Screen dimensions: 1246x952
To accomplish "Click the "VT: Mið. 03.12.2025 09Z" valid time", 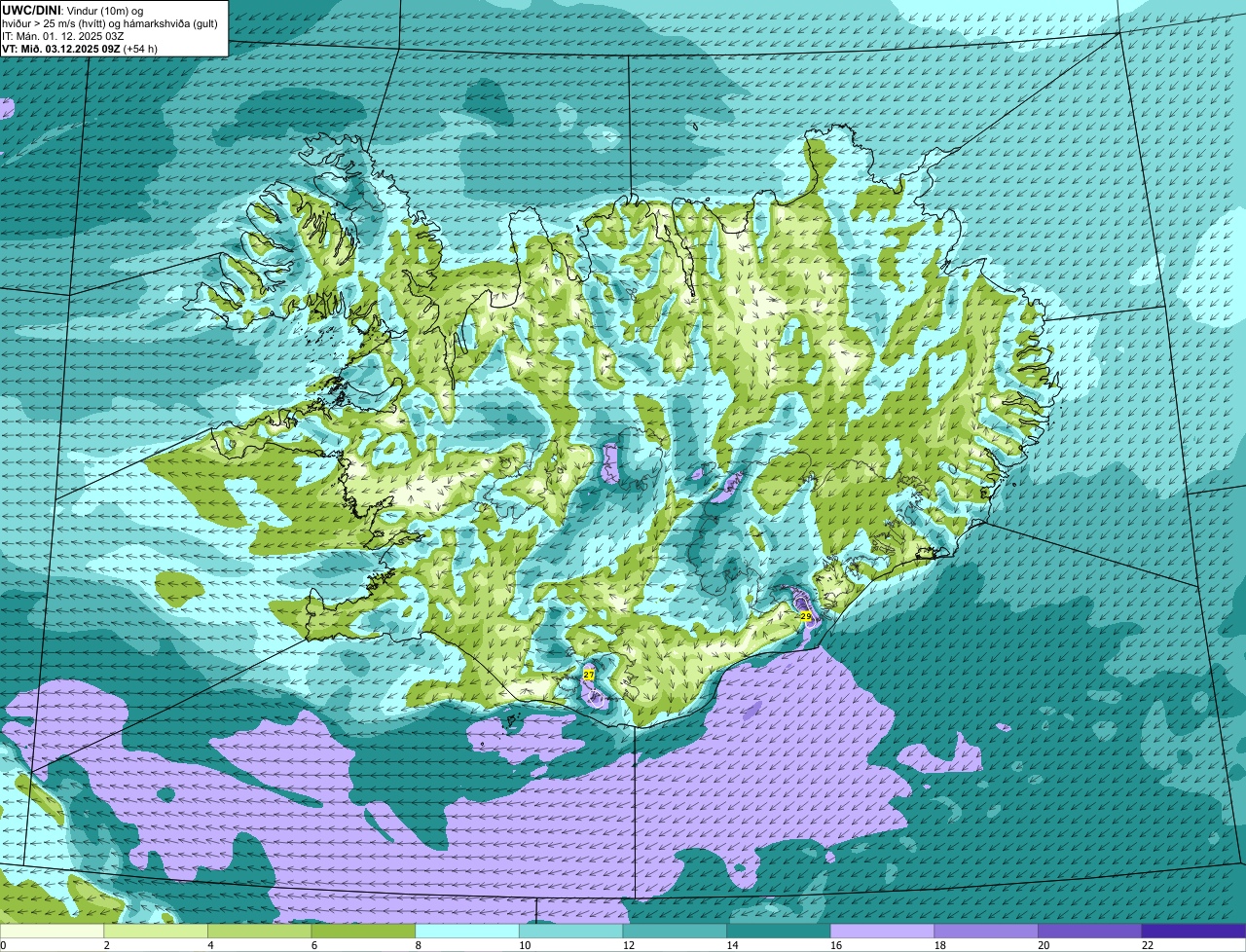I will [61, 48].
